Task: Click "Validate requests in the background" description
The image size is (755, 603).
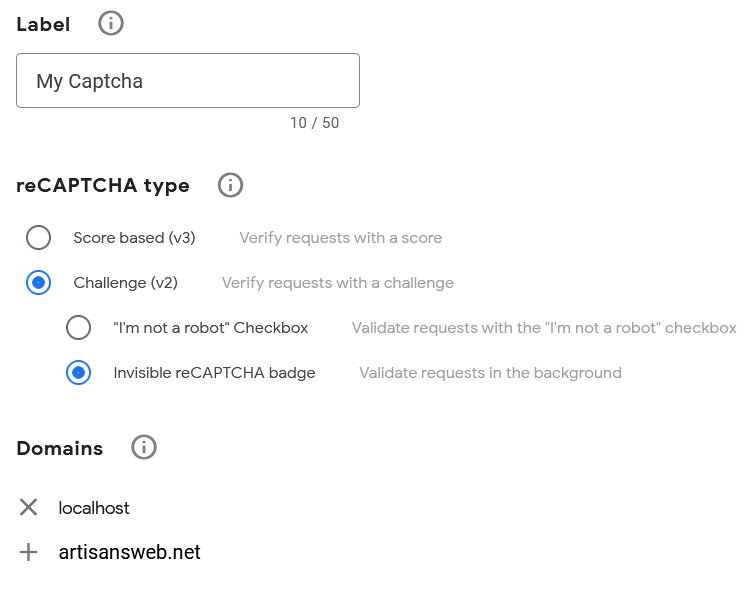Action: click(490, 373)
